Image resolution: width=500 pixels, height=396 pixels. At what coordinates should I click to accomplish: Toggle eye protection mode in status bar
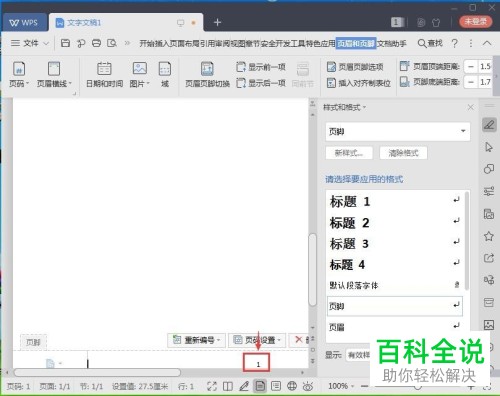308,386
